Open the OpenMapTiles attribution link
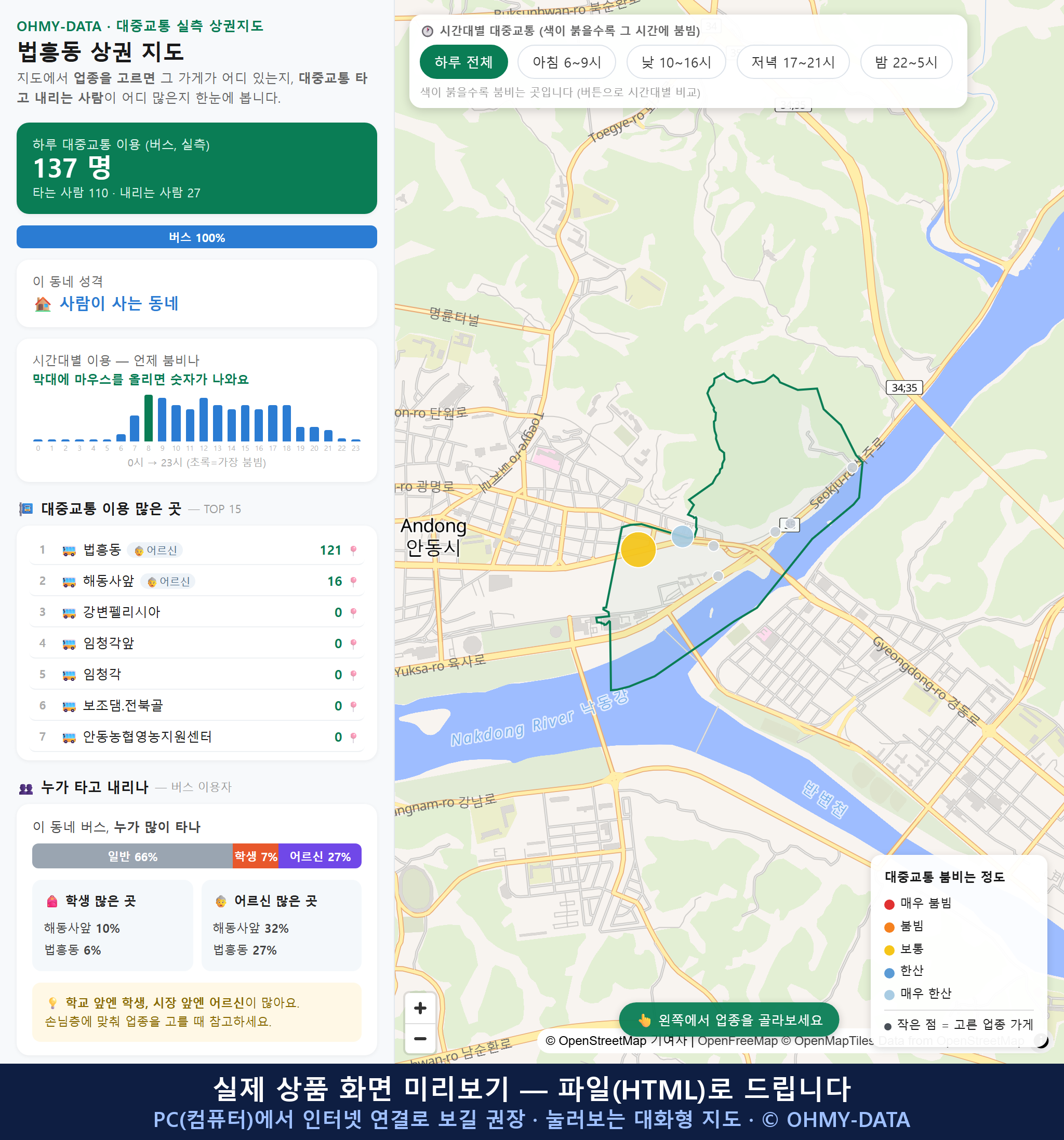Viewport: 1064px width, 1140px height. [x=828, y=1040]
